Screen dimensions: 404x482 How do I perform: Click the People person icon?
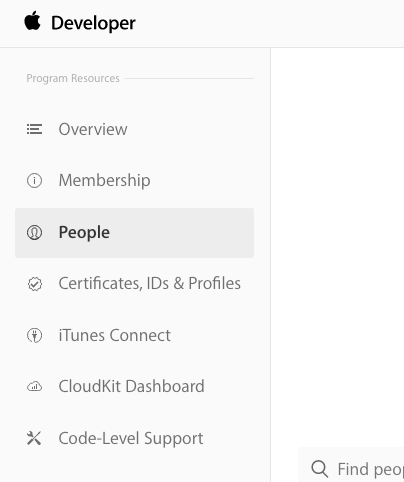(34, 232)
